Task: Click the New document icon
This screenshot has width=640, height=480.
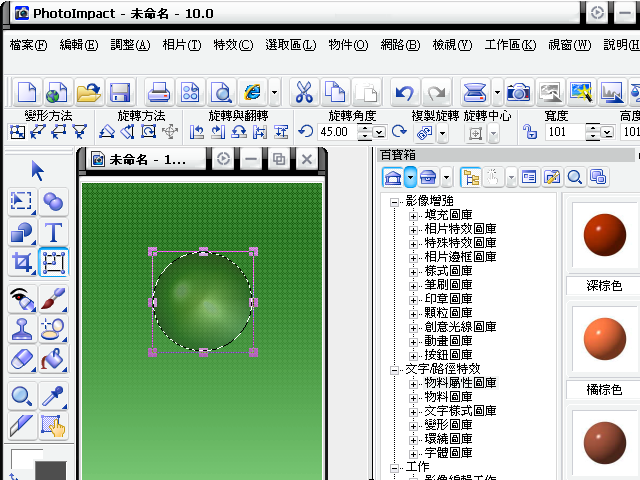Action: tap(27, 92)
